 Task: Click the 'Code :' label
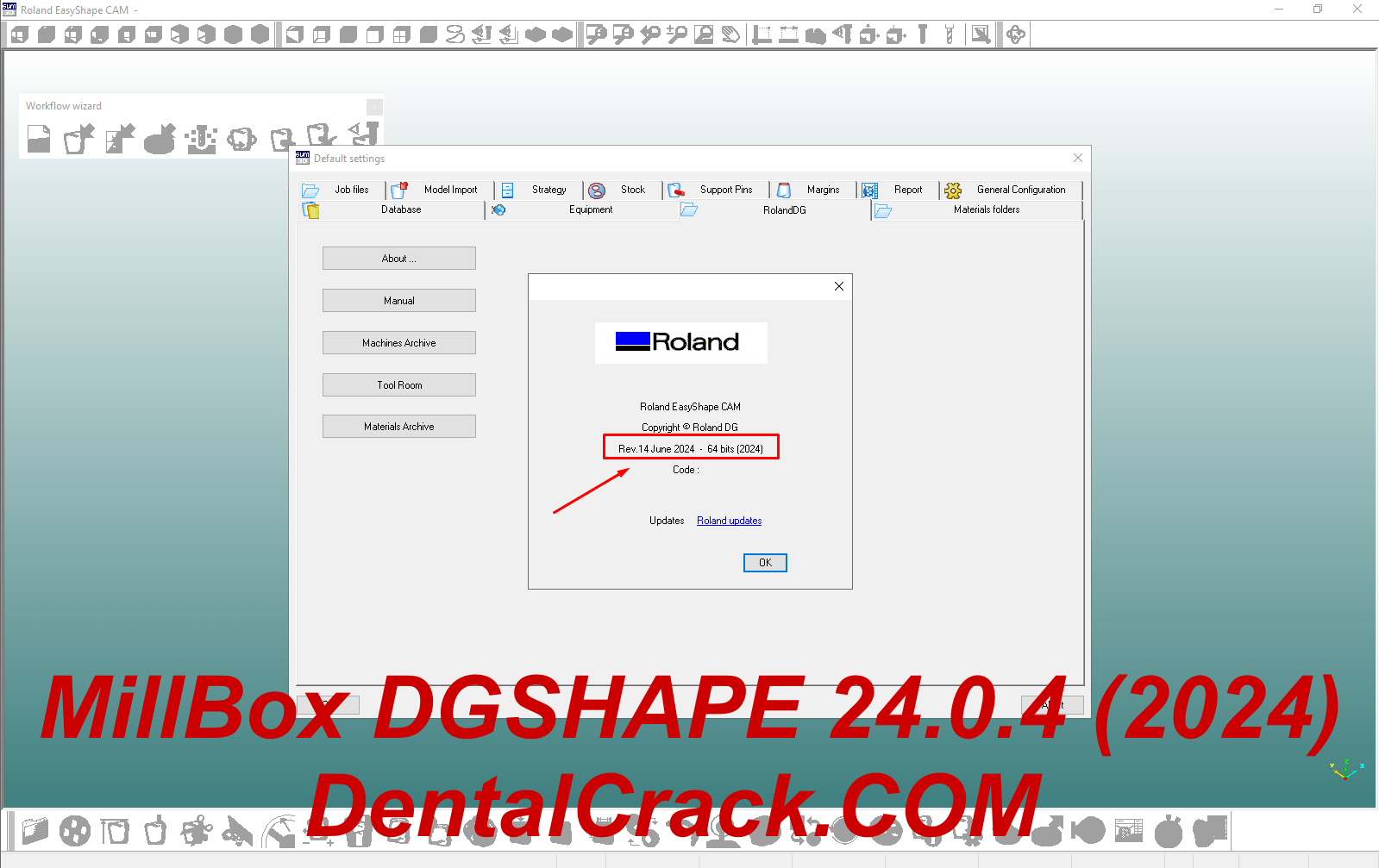pos(686,470)
